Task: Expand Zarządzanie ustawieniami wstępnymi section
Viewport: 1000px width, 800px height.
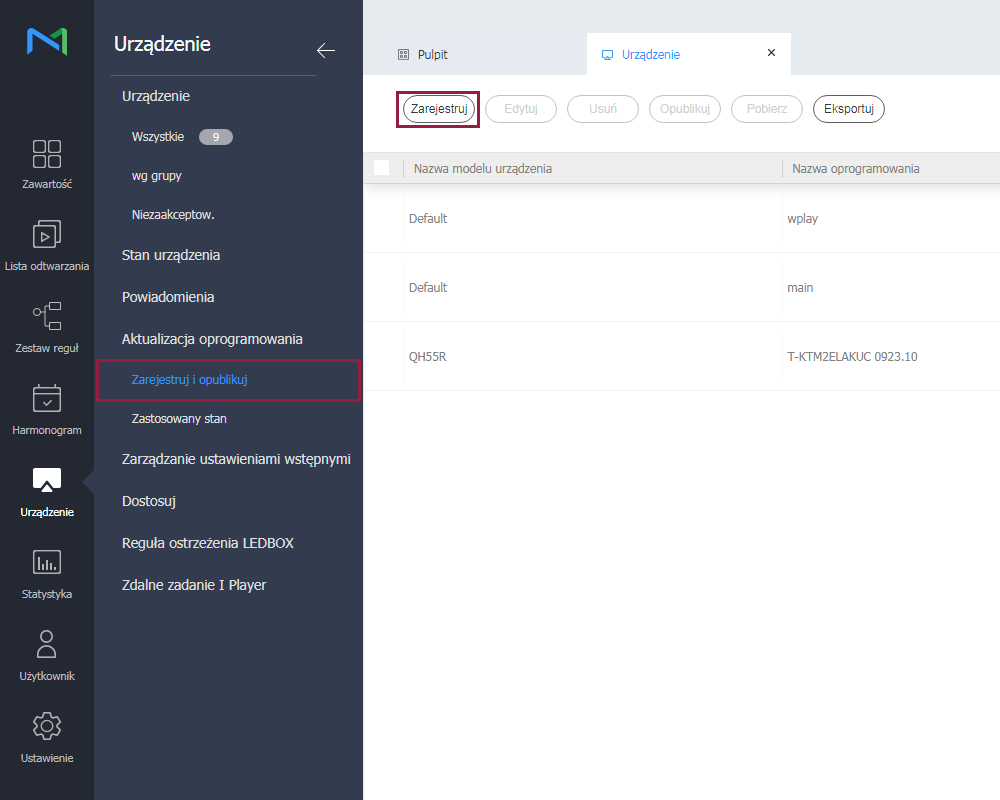Action: 236,459
